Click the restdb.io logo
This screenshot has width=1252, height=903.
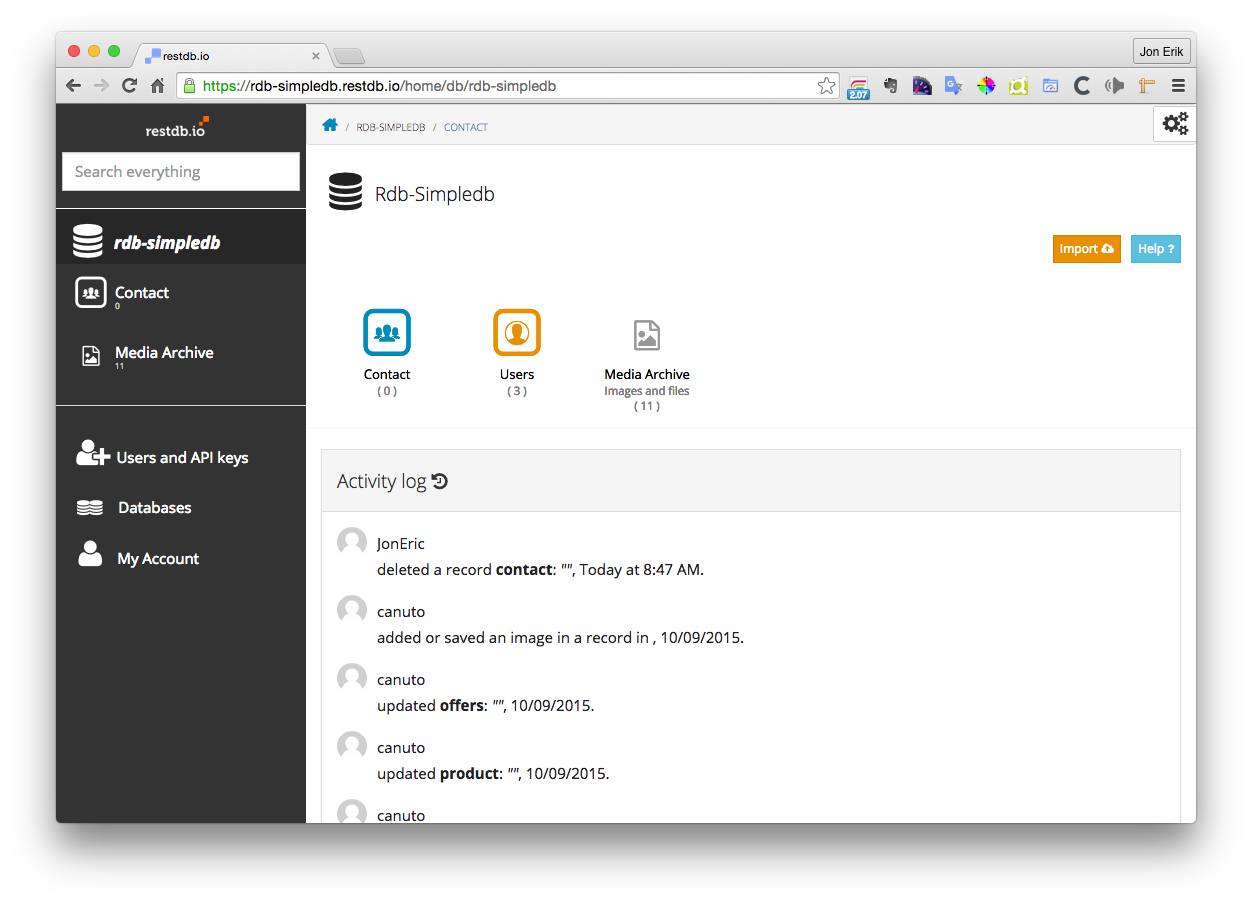(177, 129)
